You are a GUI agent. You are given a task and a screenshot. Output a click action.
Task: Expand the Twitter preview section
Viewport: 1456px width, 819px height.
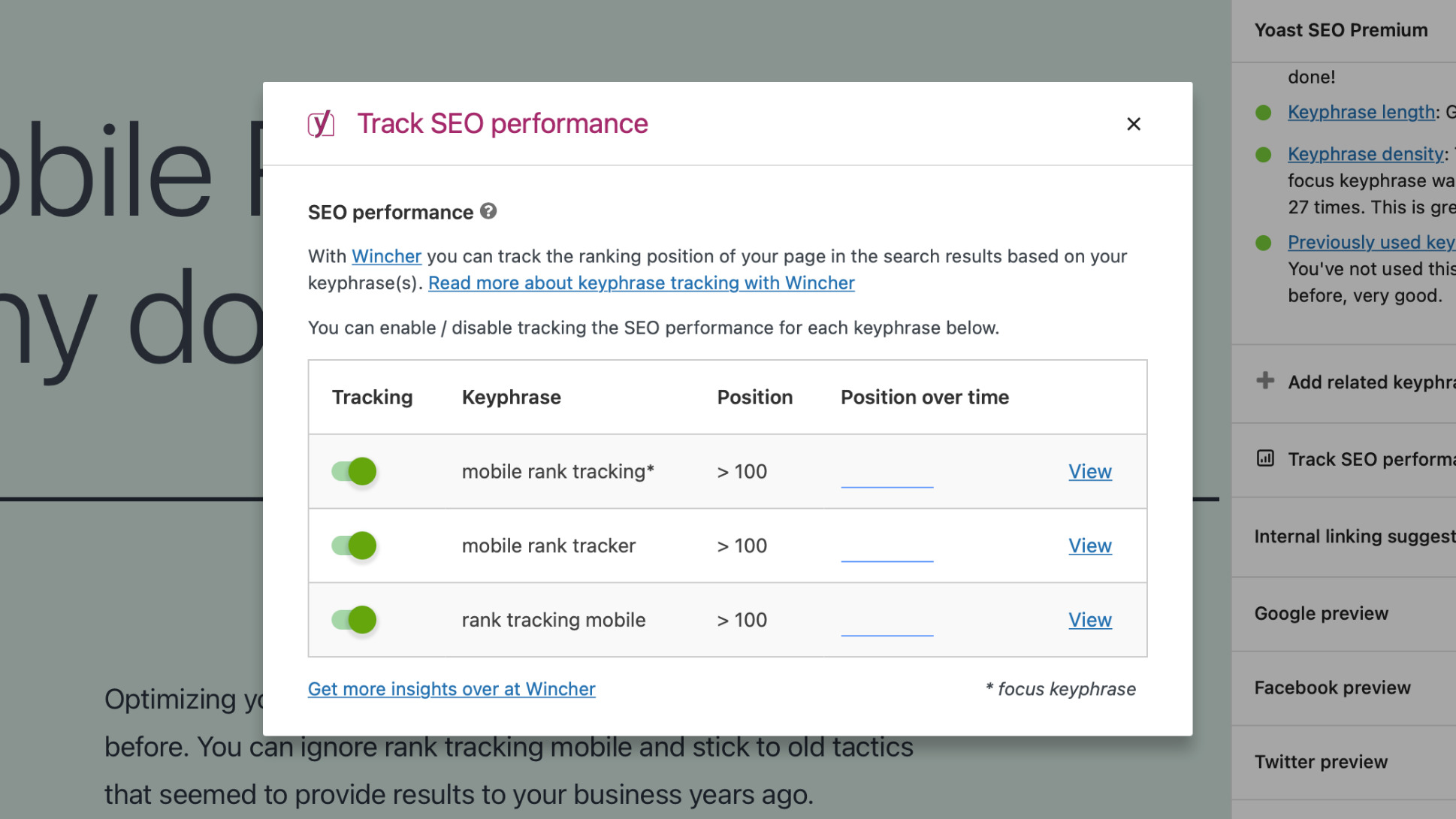point(1321,761)
